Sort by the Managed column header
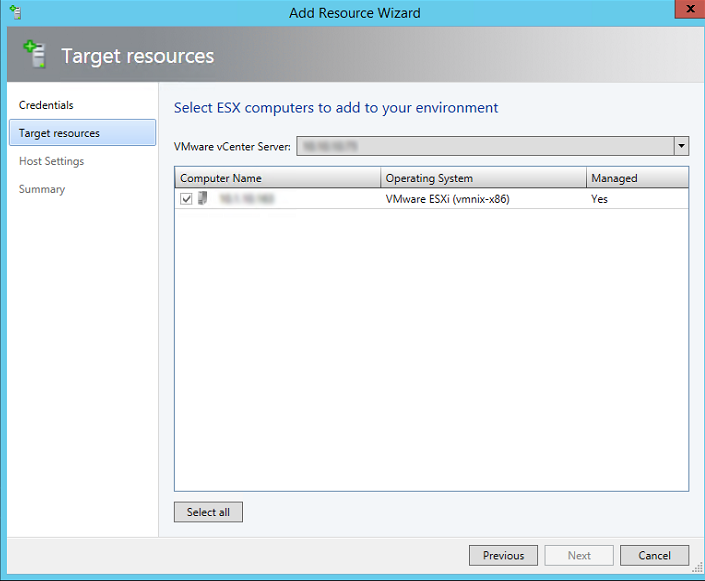 click(637, 178)
